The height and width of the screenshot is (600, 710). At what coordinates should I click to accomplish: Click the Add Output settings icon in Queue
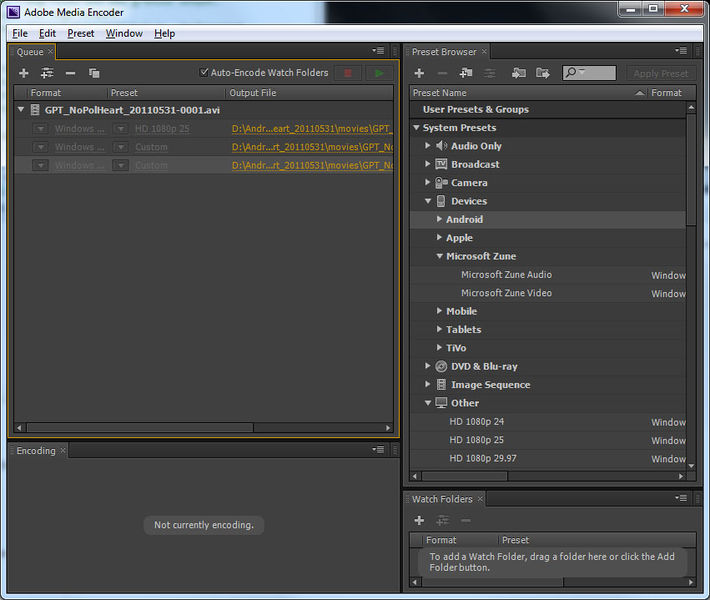point(47,73)
